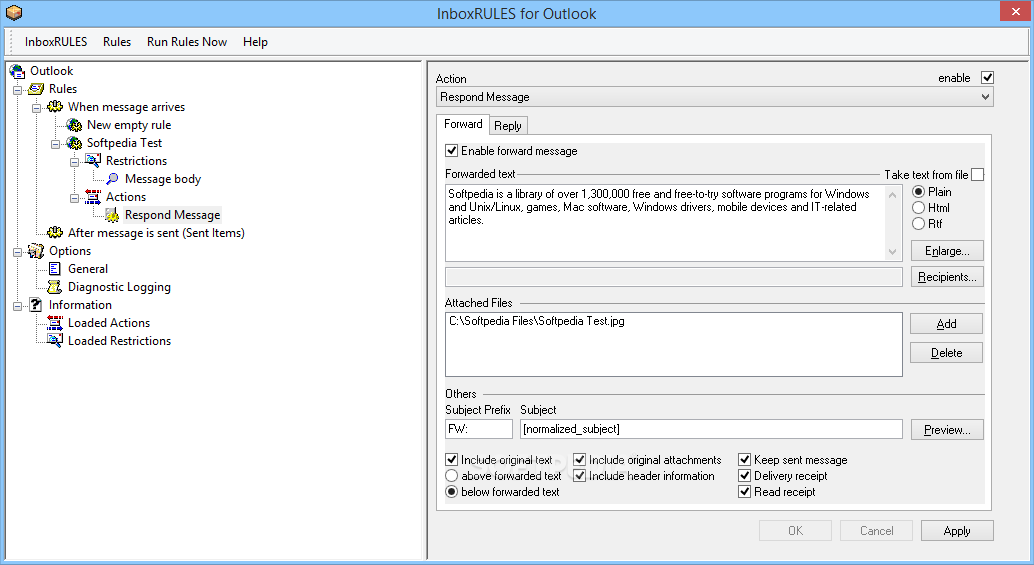Toggle 'Include original text' checkbox
This screenshot has width=1034, height=565.
(452, 460)
